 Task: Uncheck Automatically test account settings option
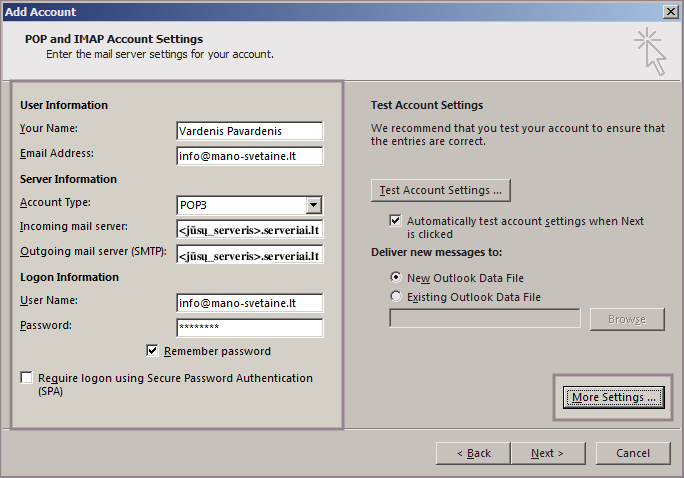point(396,221)
